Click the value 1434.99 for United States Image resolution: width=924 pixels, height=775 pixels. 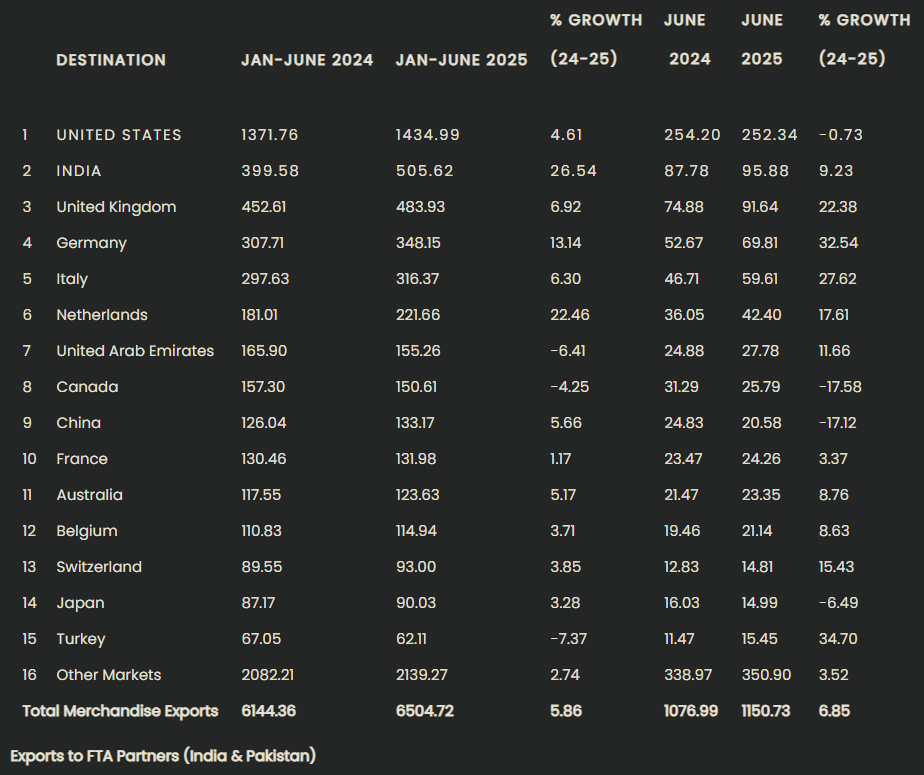point(427,135)
